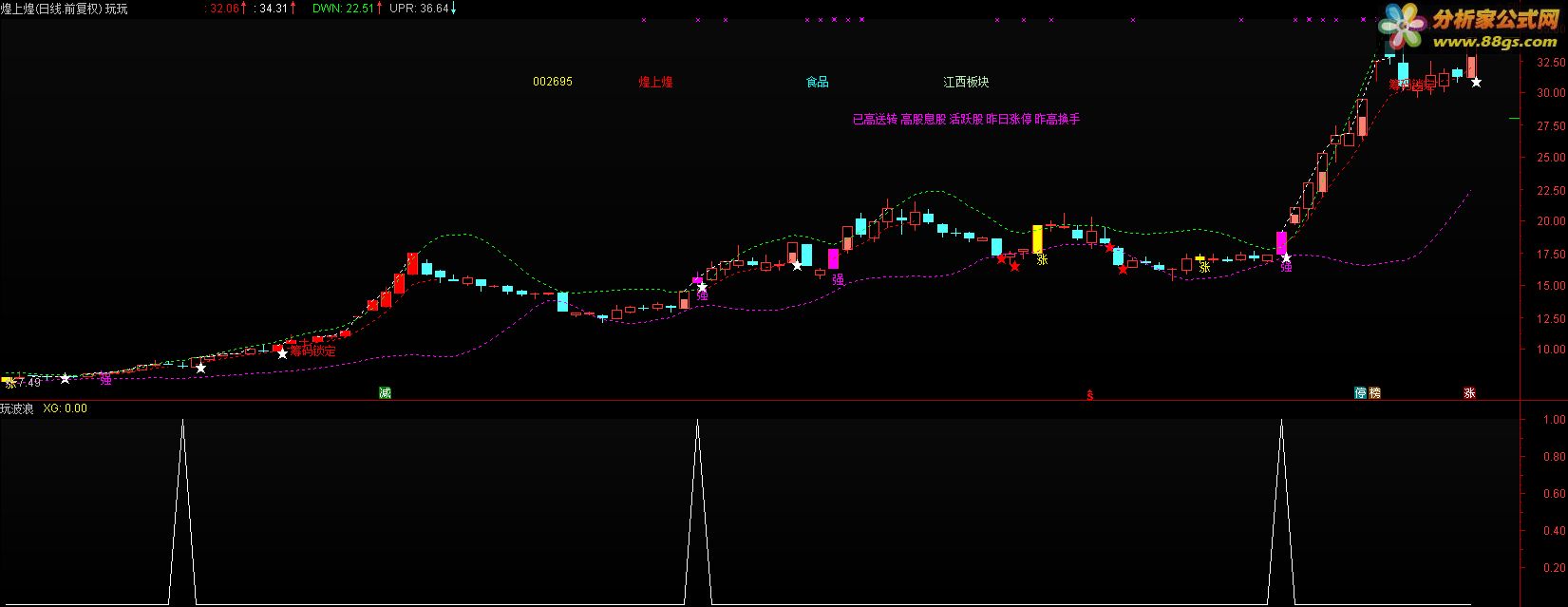Click the rightmost XG signal spike
Image resolution: width=1568 pixels, height=607 pixels.
tap(1281, 511)
